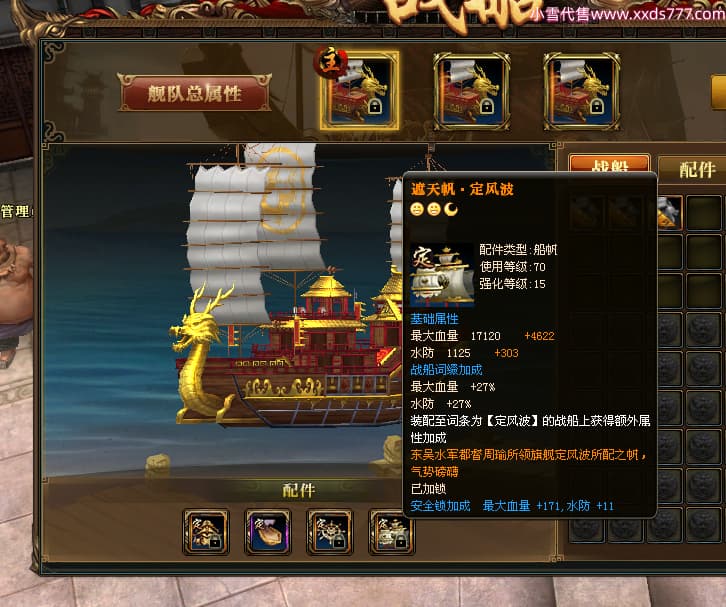Select the third warship icon
Viewport: 726px width, 607px height.
click(x=582, y=91)
